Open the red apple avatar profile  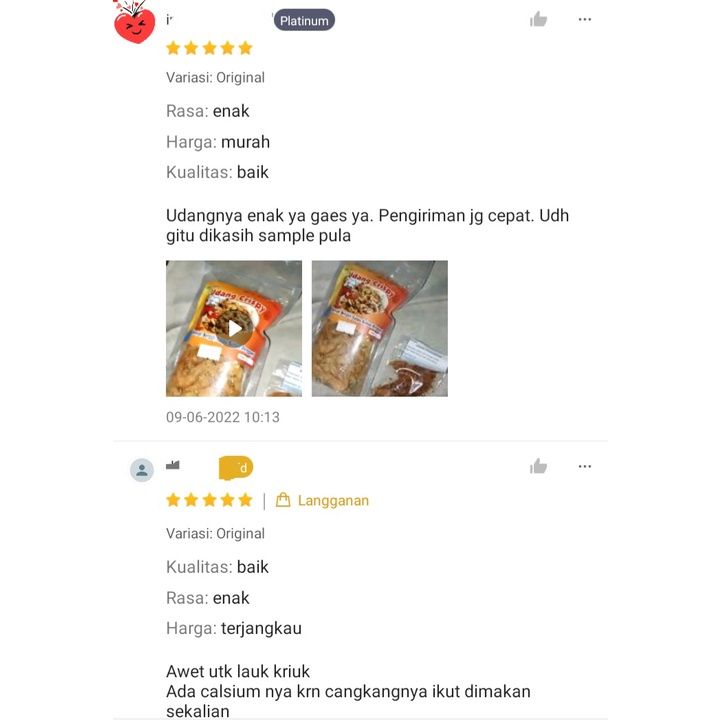pos(135,23)
